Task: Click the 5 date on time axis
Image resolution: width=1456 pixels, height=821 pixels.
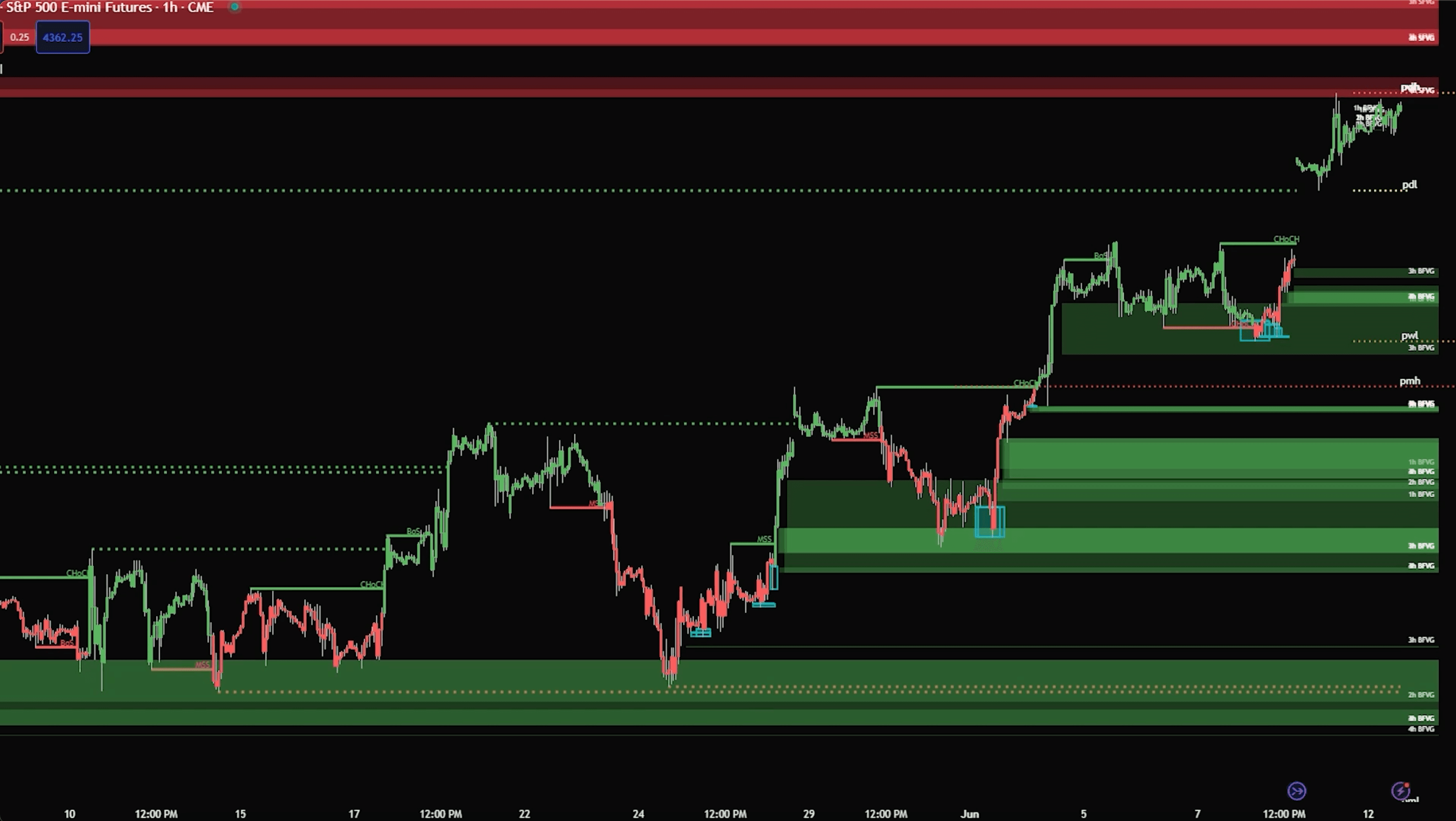Action: pyautogui.click(x=1083, y=814)
